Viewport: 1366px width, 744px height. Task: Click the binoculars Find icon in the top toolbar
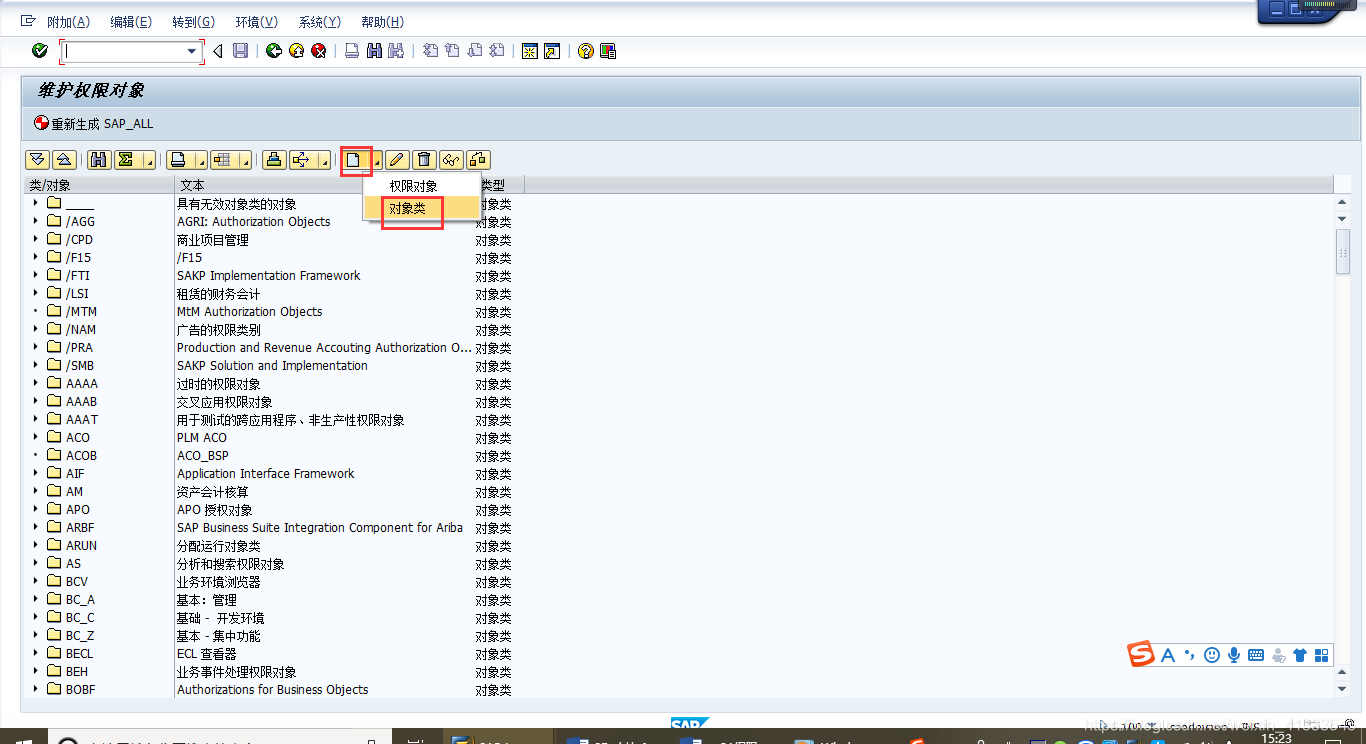pyautogui.click(x=374, y=51)
